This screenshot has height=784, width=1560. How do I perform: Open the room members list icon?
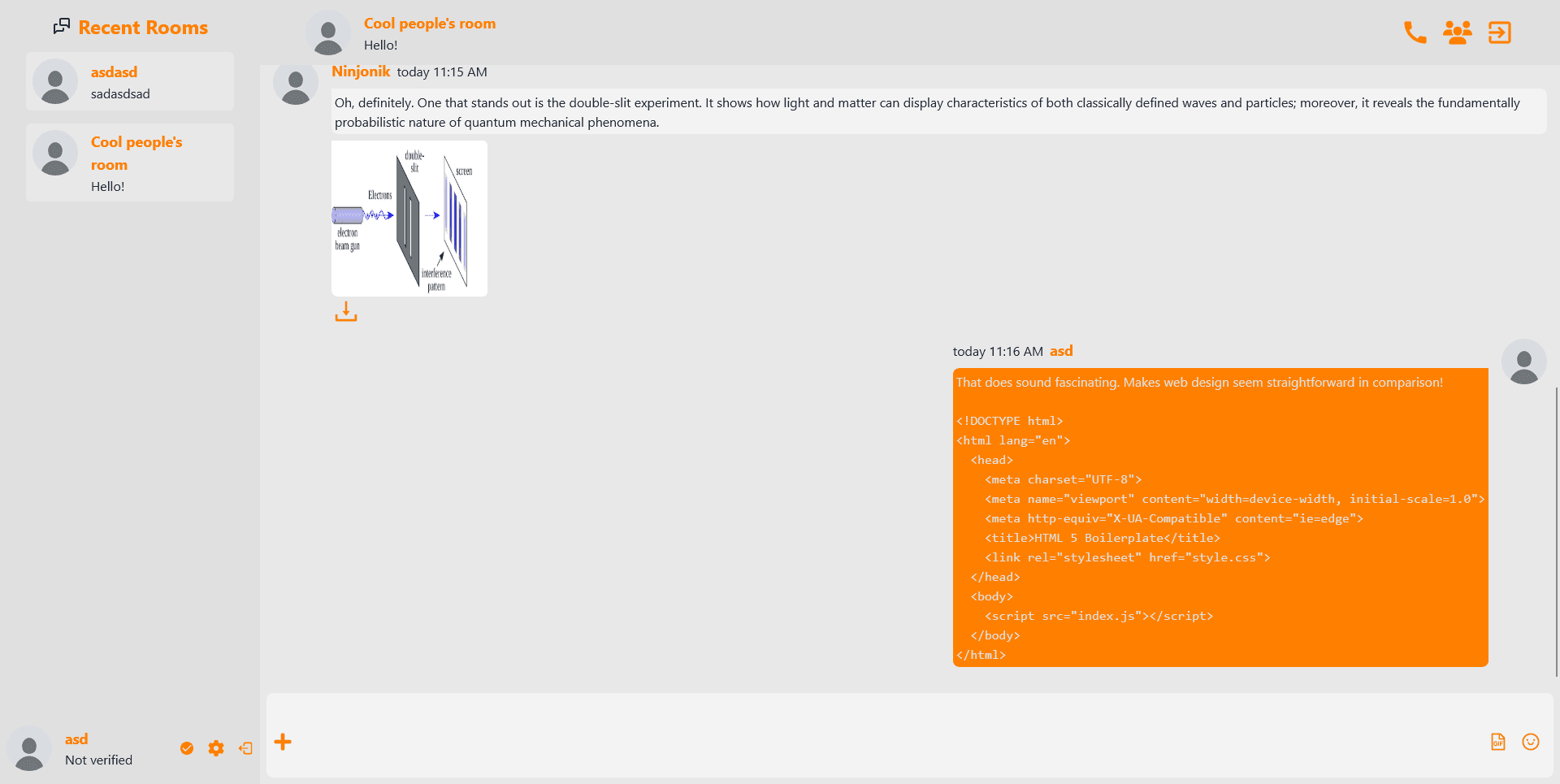1457,32
